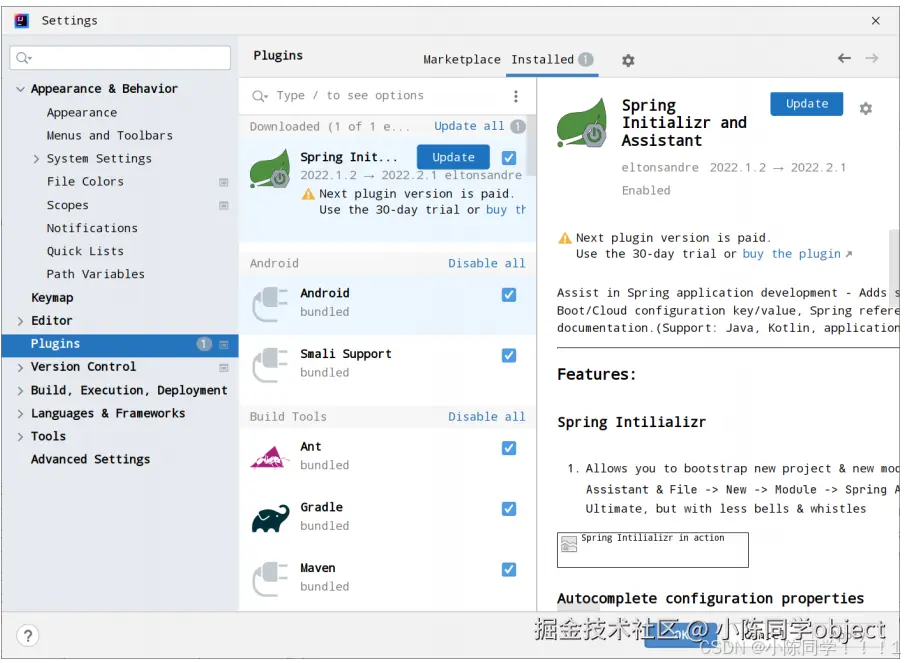Open the Notifications settings page
The height and width of the screenshot is (663, 905).
coord(92,228)
